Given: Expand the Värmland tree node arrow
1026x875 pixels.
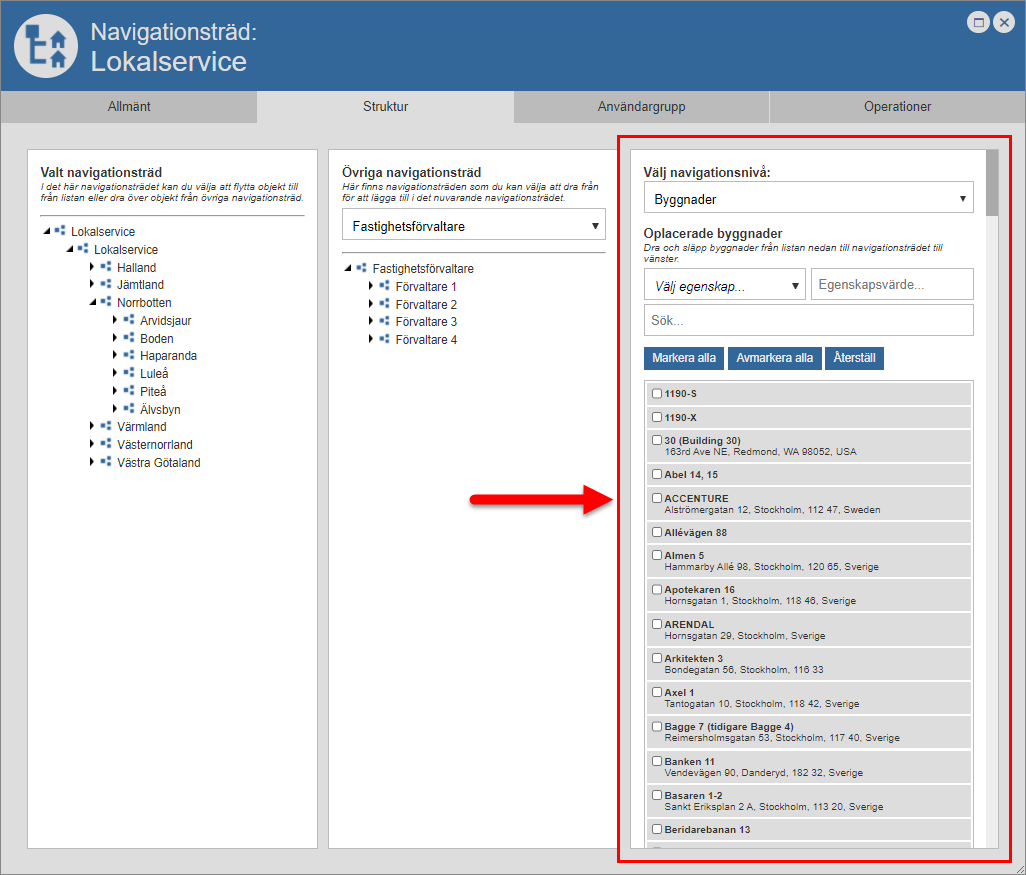Looking at the screenshot, I should click(x=92, y=427).
